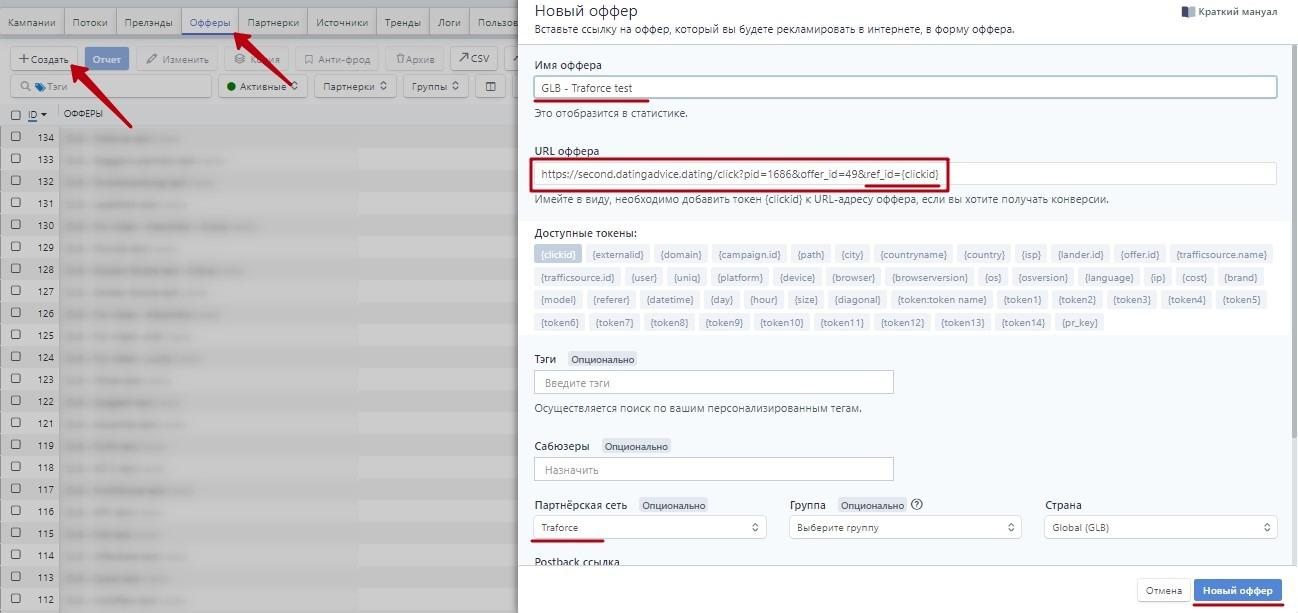Insert the {campaign.id} token

tap(749, 255)
